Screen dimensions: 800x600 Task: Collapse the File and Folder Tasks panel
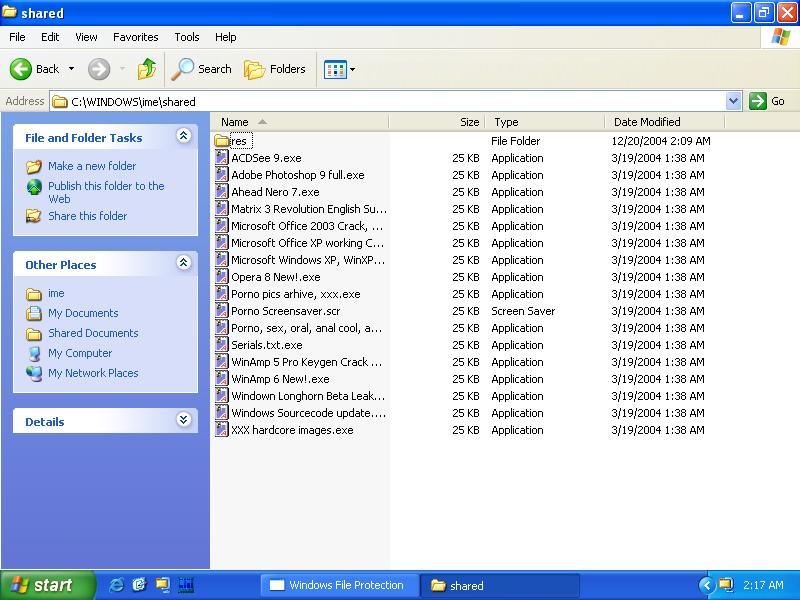click(184, 135)
